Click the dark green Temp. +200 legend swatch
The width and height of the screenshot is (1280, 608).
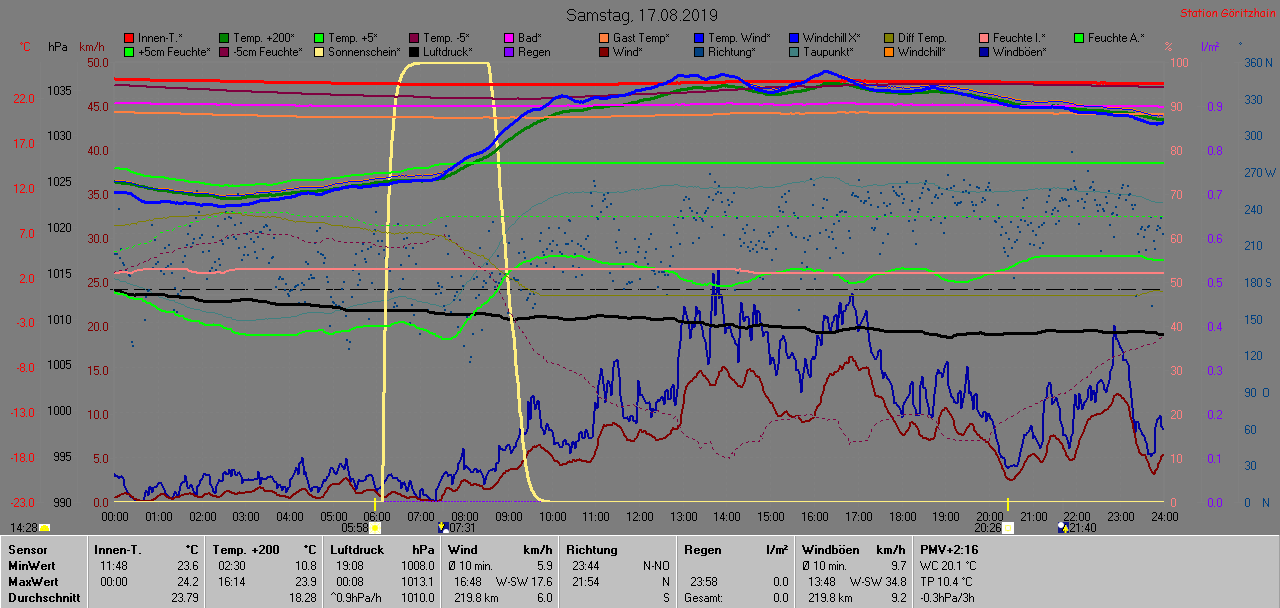224,37
